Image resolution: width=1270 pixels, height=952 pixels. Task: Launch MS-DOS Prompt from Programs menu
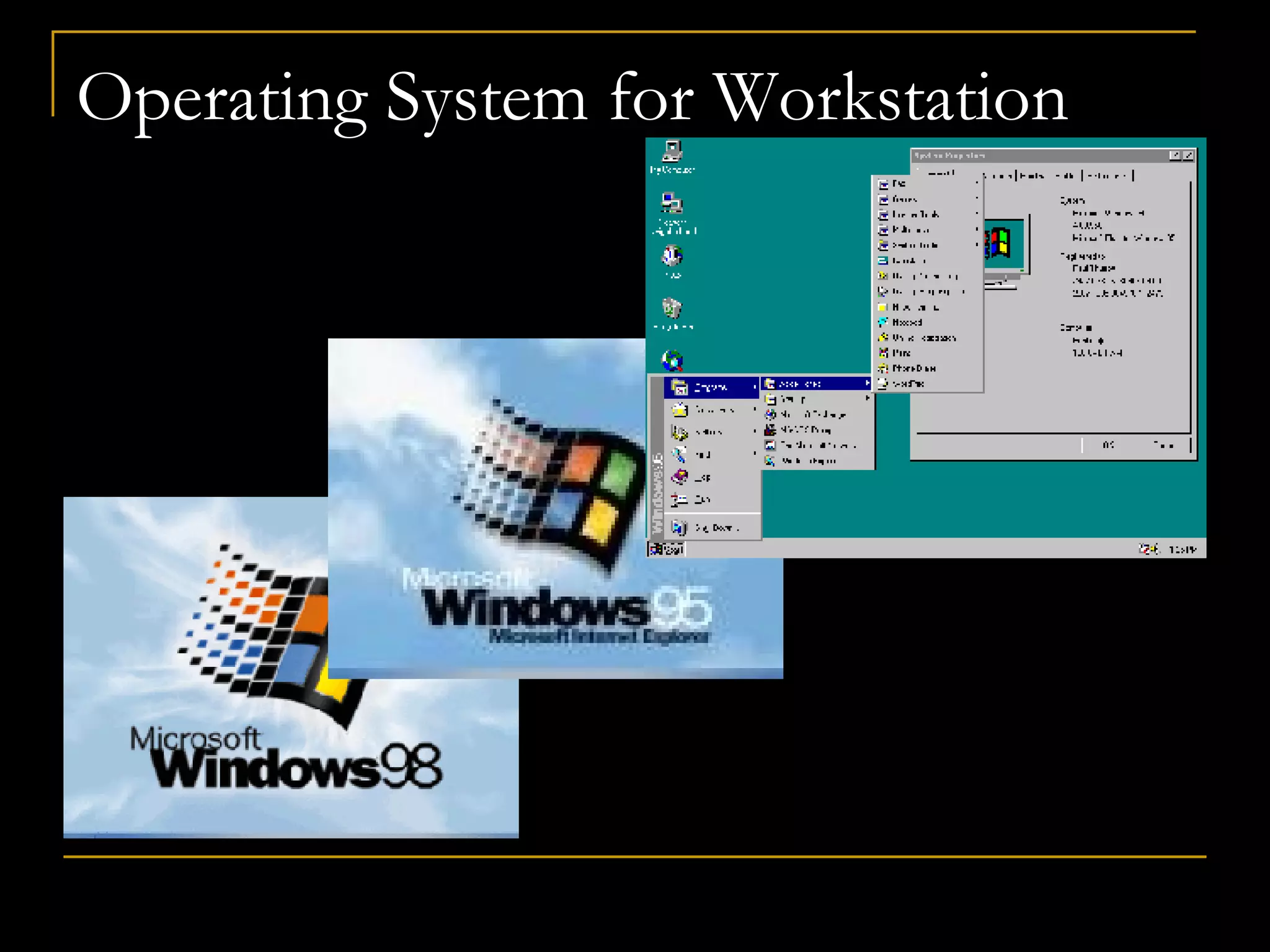point(817,430)
